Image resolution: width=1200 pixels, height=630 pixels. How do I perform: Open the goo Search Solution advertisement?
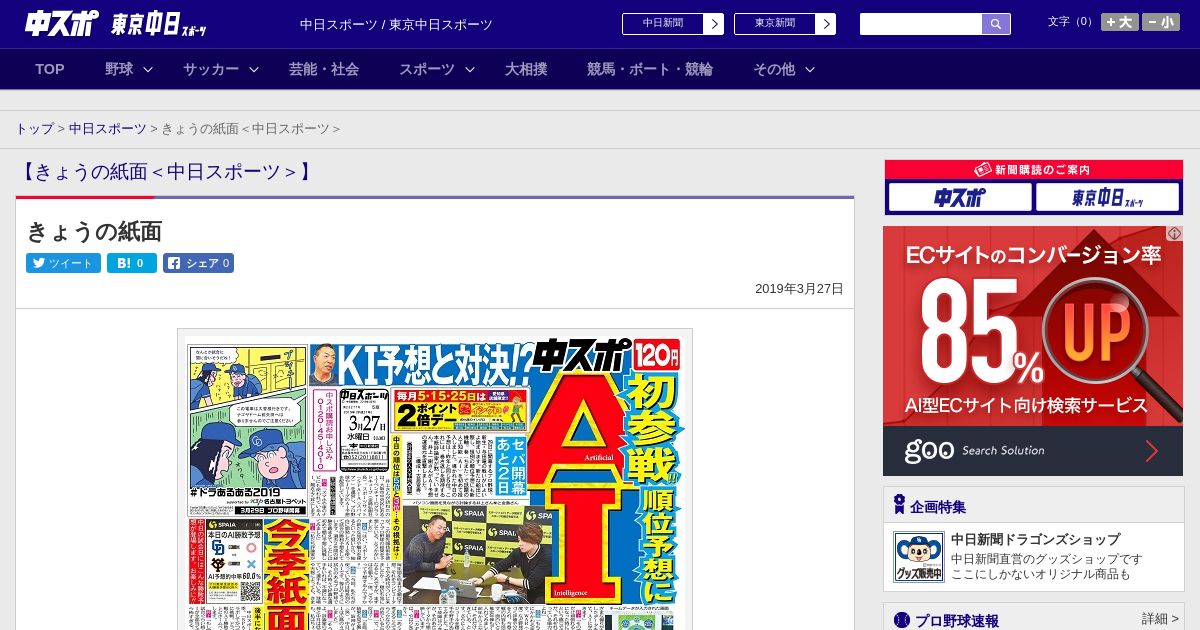[x=1033, y=351]
